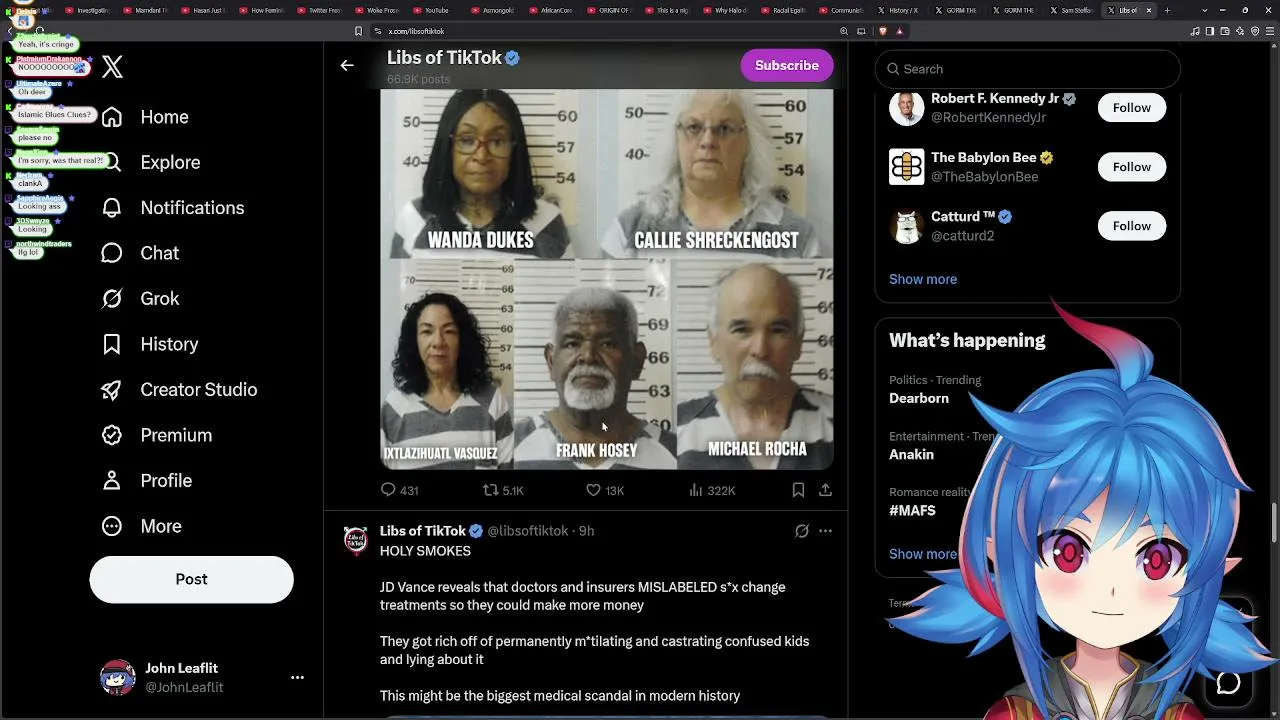Open The Babylon Bee's profile picture
Image resolution: width=1280 pixels, height=720 pixels.
(x=907, y=167)
